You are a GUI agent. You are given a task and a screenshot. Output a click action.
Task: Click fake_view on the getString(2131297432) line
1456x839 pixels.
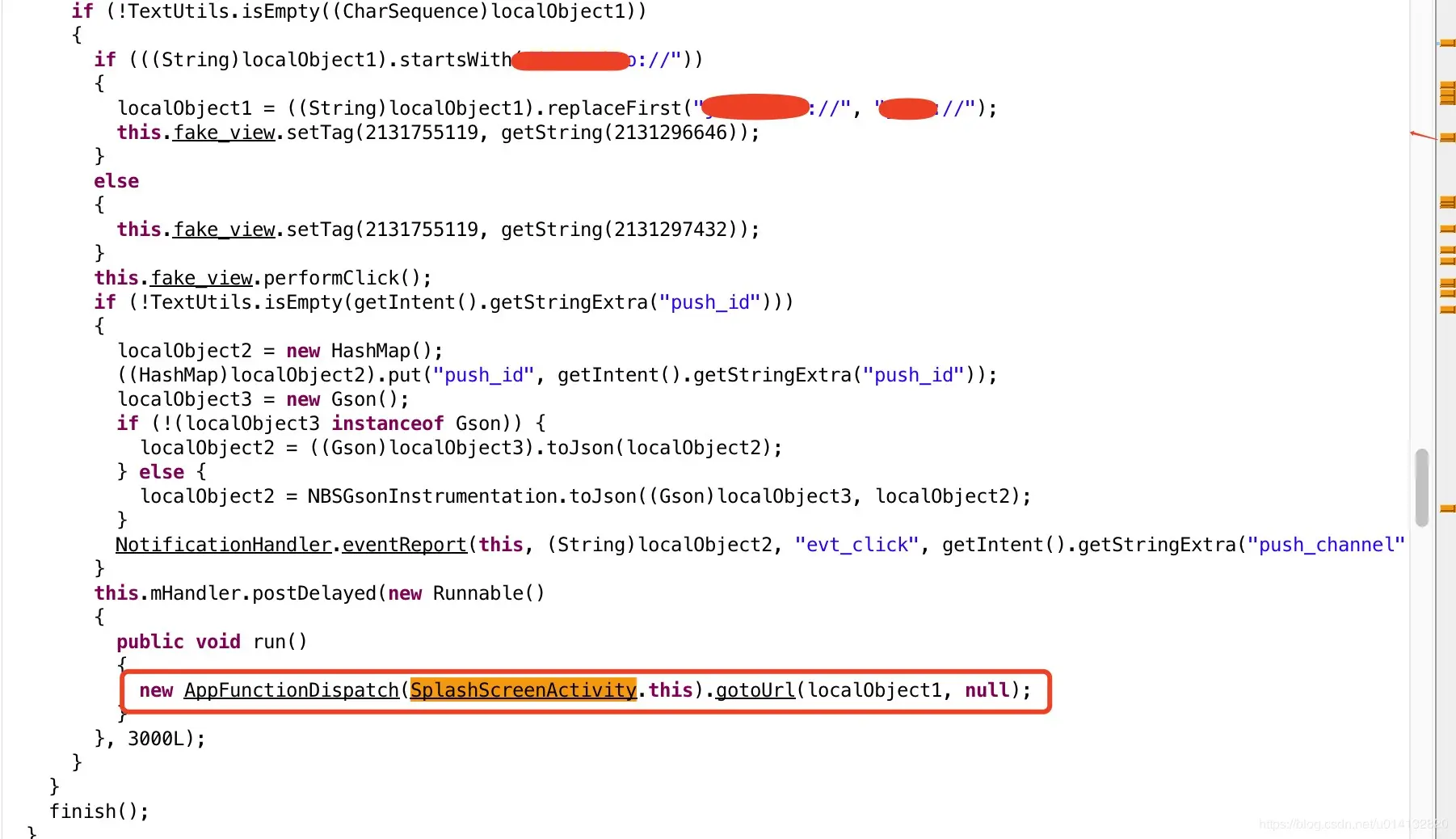pyautogui.click(x=224, y=230)
